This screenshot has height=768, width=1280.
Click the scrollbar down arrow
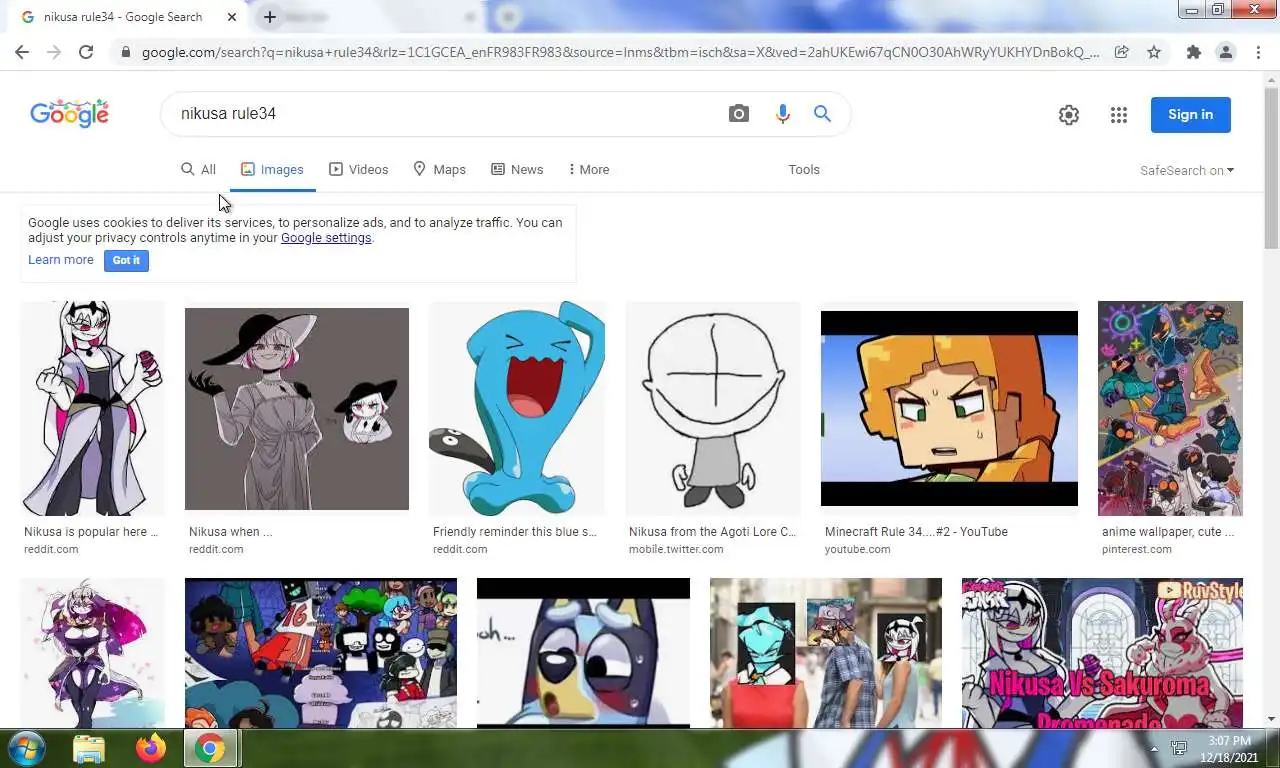tap(1271, 719)
